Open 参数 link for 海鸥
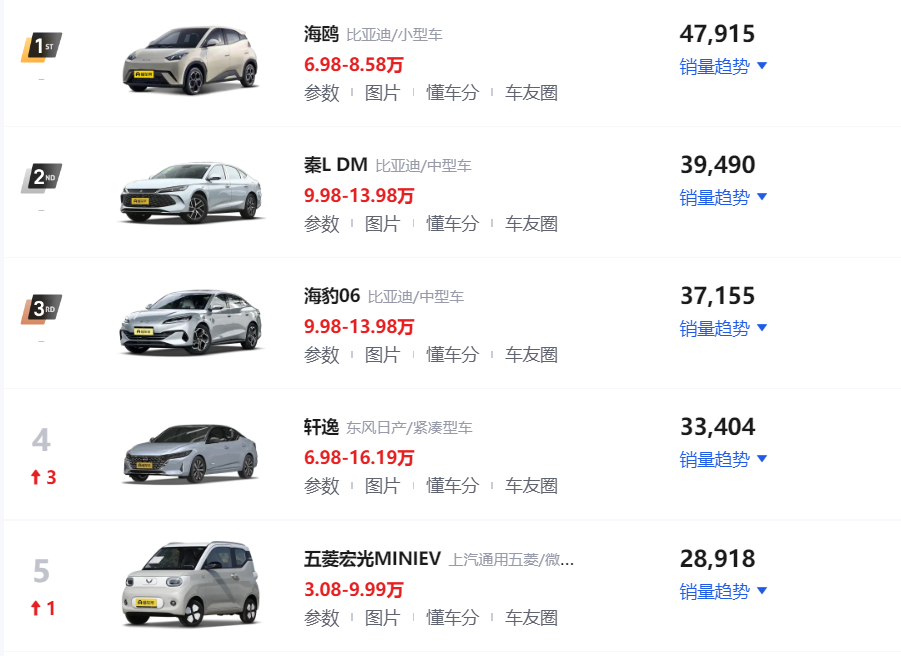Viewport: 901px width, 656px height. tap(322, 92)
